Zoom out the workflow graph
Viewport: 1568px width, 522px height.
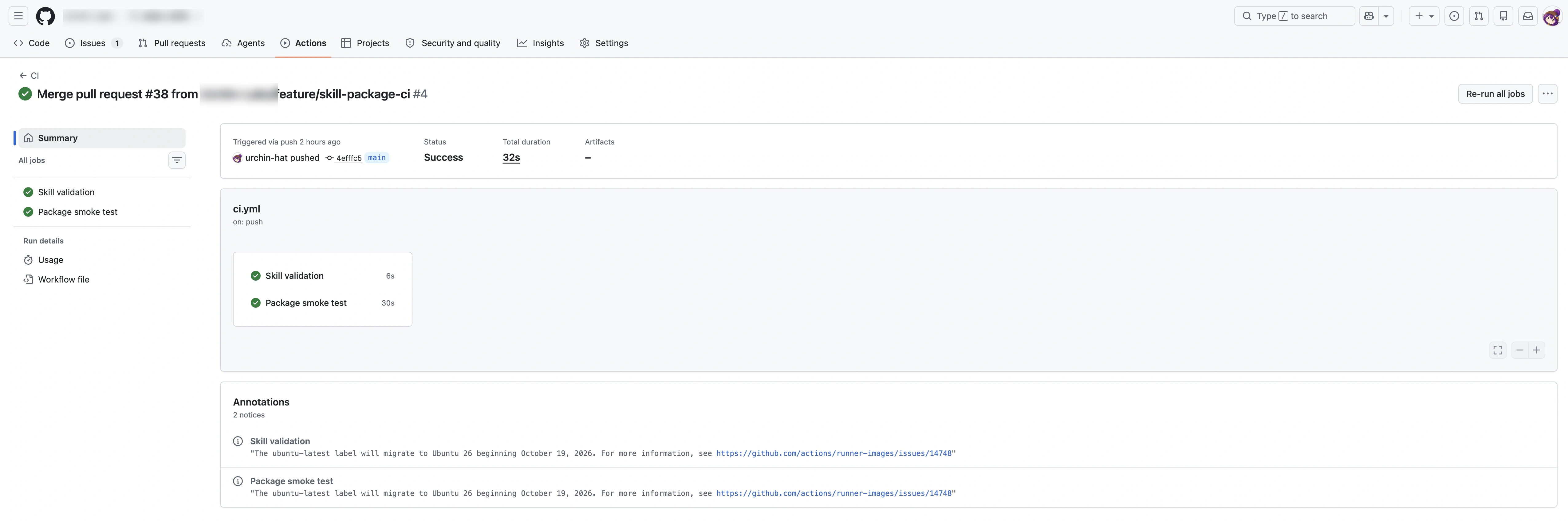[x=1520, y=350]
